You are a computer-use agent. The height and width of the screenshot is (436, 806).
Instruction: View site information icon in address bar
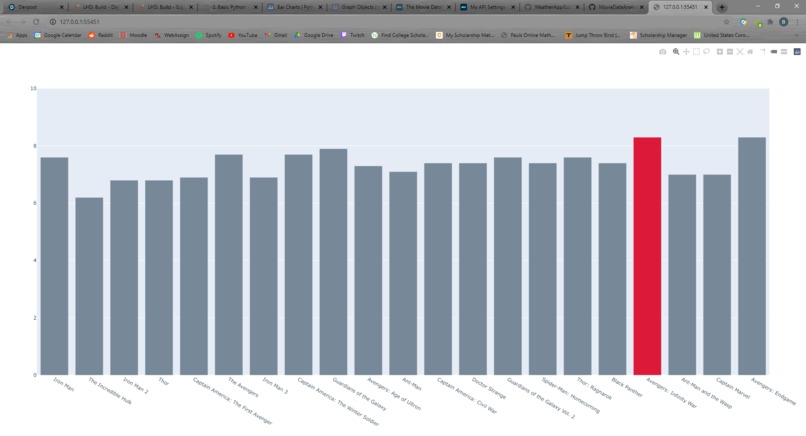[52, 22]
